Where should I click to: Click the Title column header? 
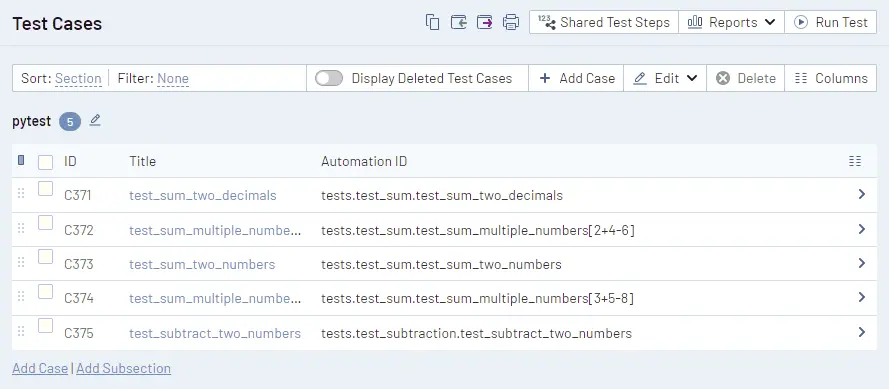pos(142,162)
